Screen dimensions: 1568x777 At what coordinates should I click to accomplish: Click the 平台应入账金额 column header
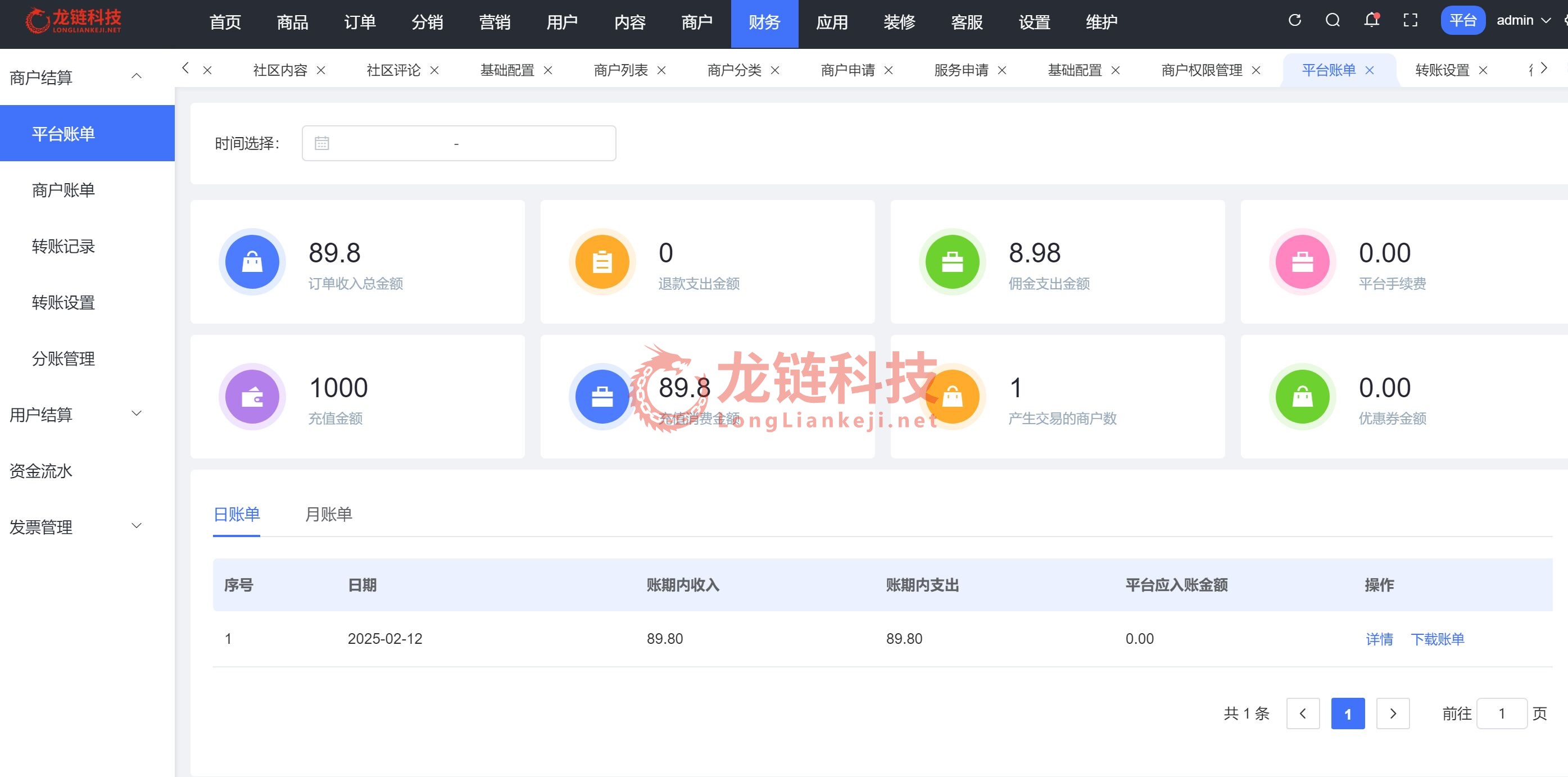[x=1176, y=585]
